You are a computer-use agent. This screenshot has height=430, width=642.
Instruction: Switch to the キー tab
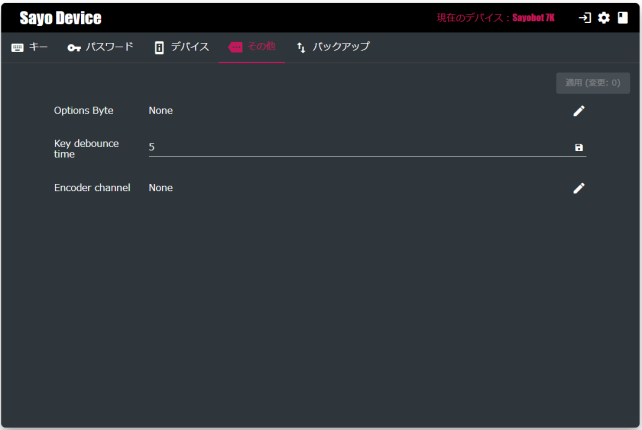[29, 48]
